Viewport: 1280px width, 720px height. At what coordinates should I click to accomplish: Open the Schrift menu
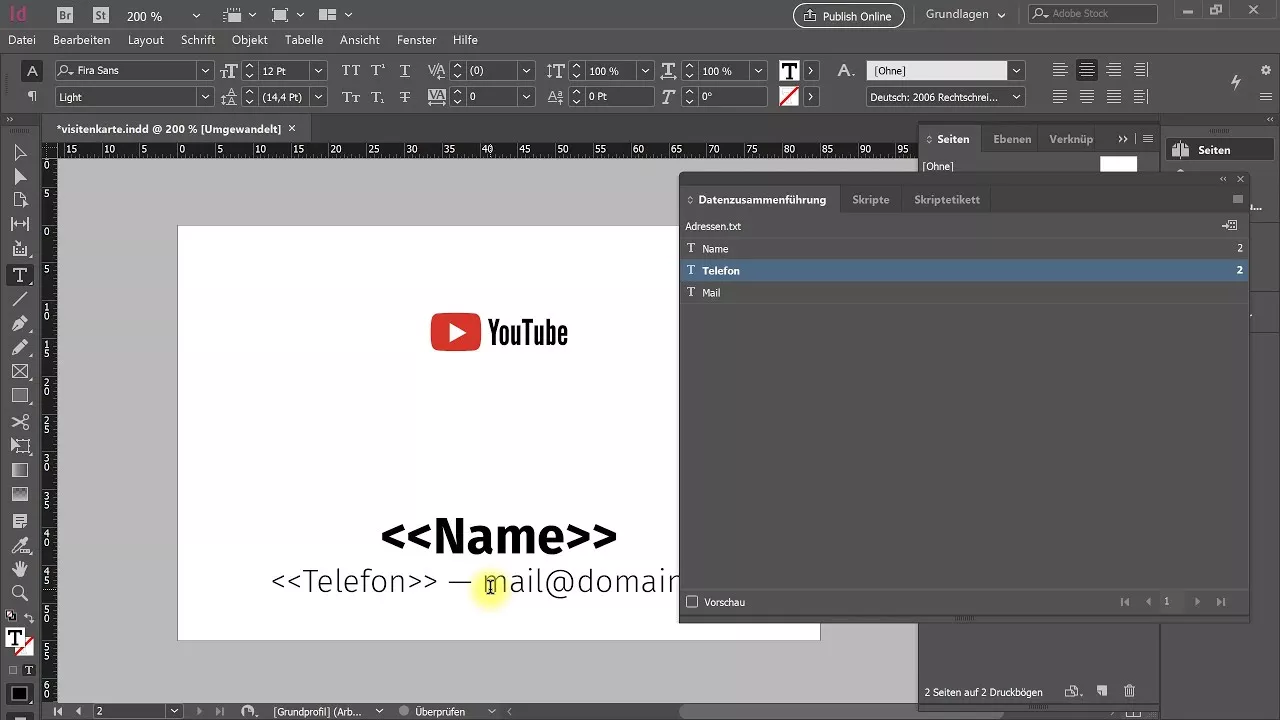[197, 40]
